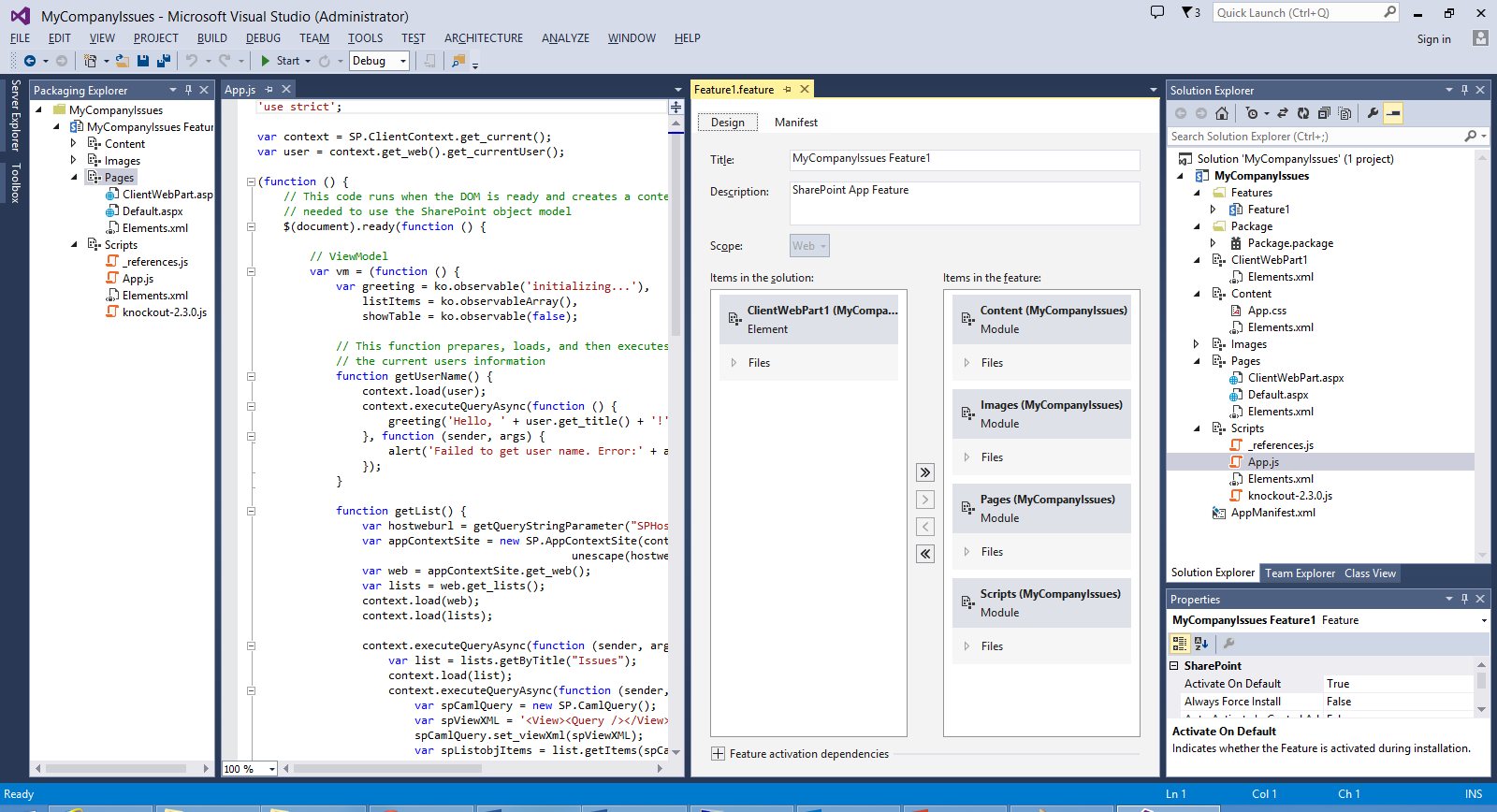
Task: Close the Feature1.feature tab
Action: pos(805,89)
